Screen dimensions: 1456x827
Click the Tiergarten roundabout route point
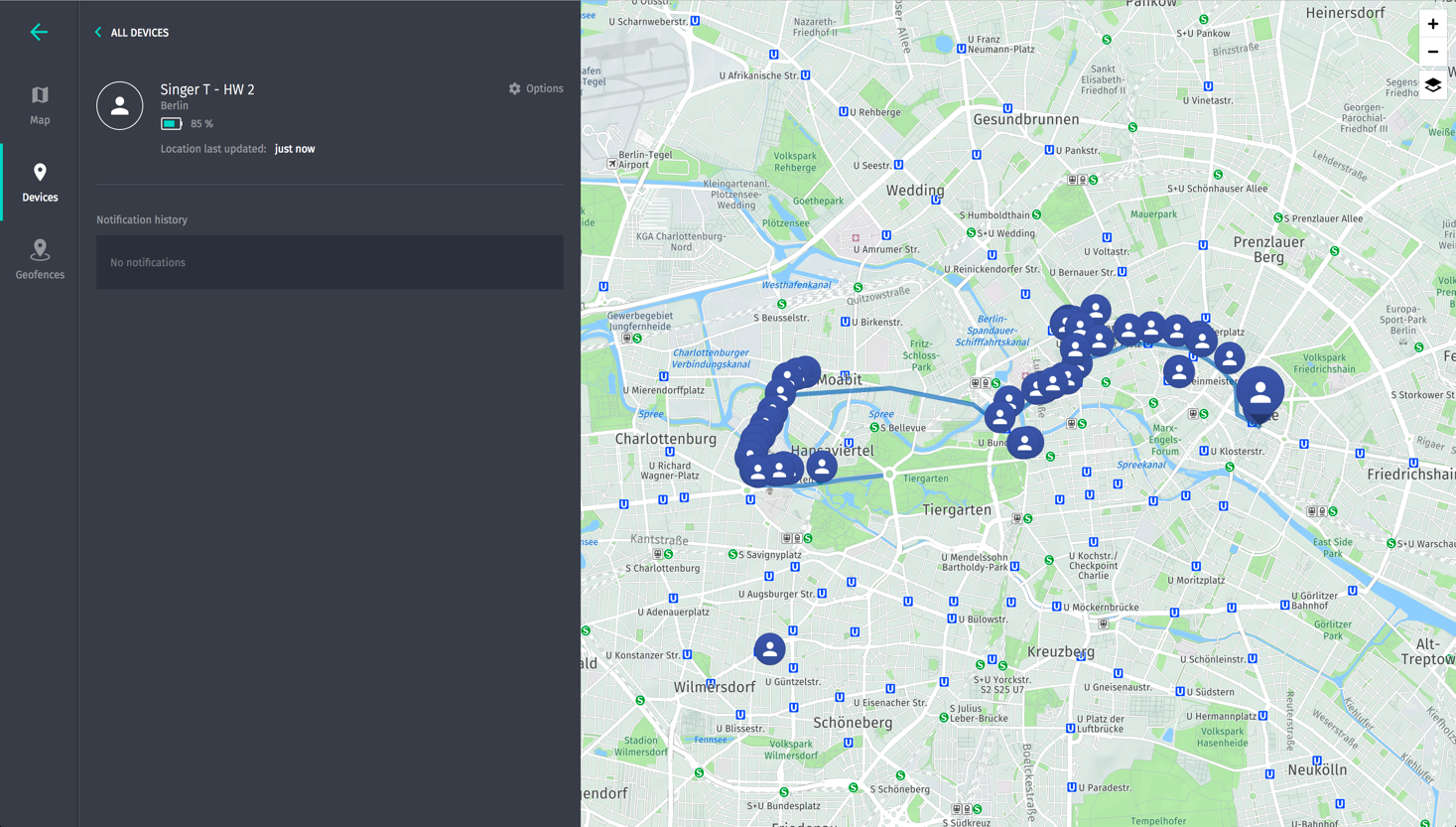click(889, 475)
